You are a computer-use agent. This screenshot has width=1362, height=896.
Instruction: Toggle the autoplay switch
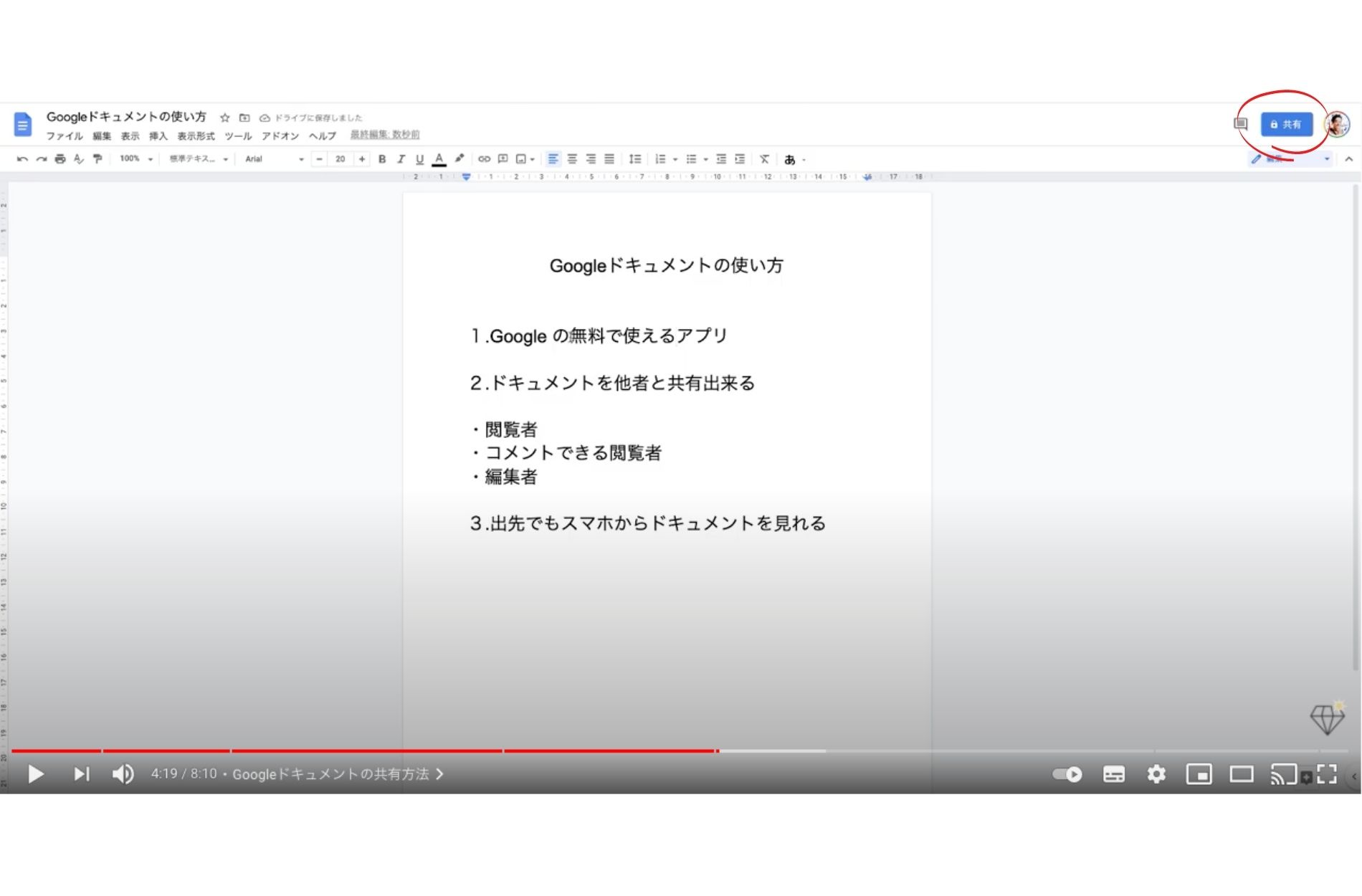click(x=1067, y=774)
